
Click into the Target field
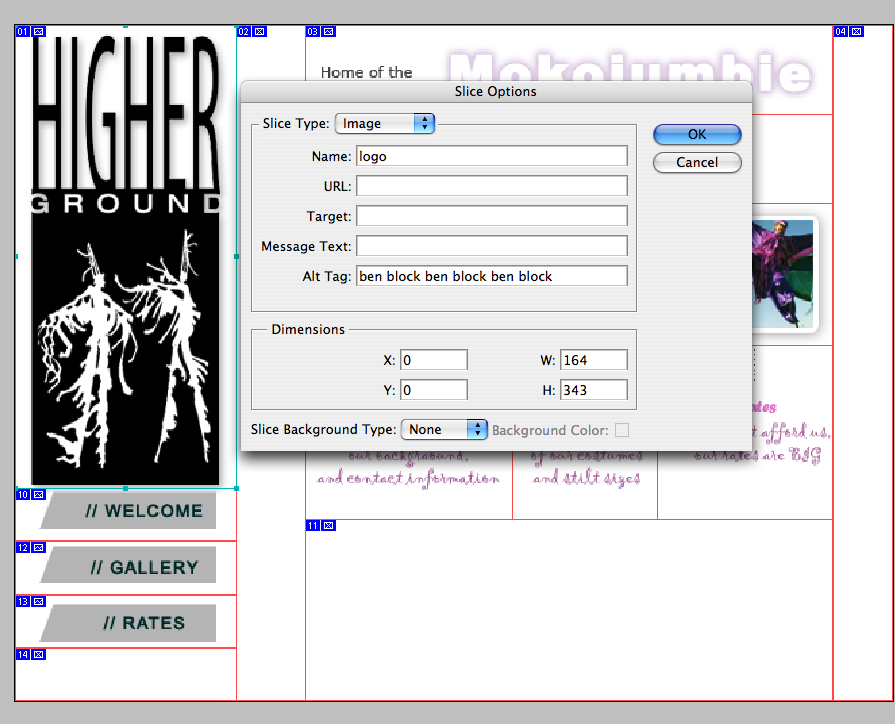pos(492,216)
